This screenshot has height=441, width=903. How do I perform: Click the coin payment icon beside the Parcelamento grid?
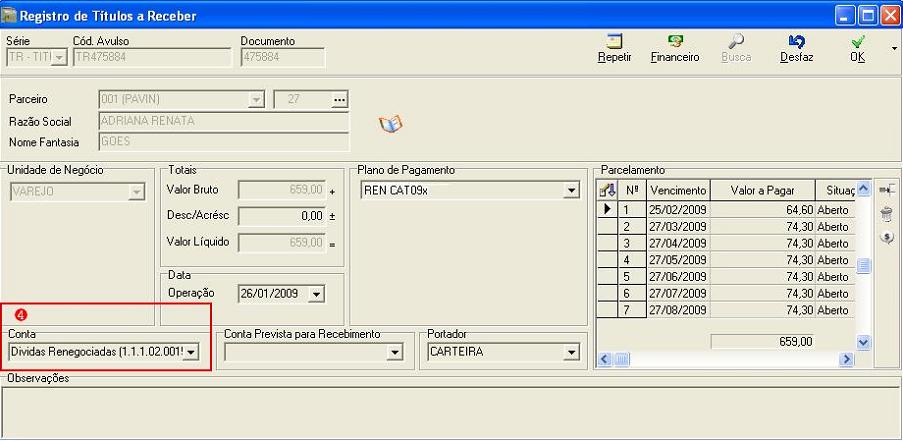[x=887, y=237]
